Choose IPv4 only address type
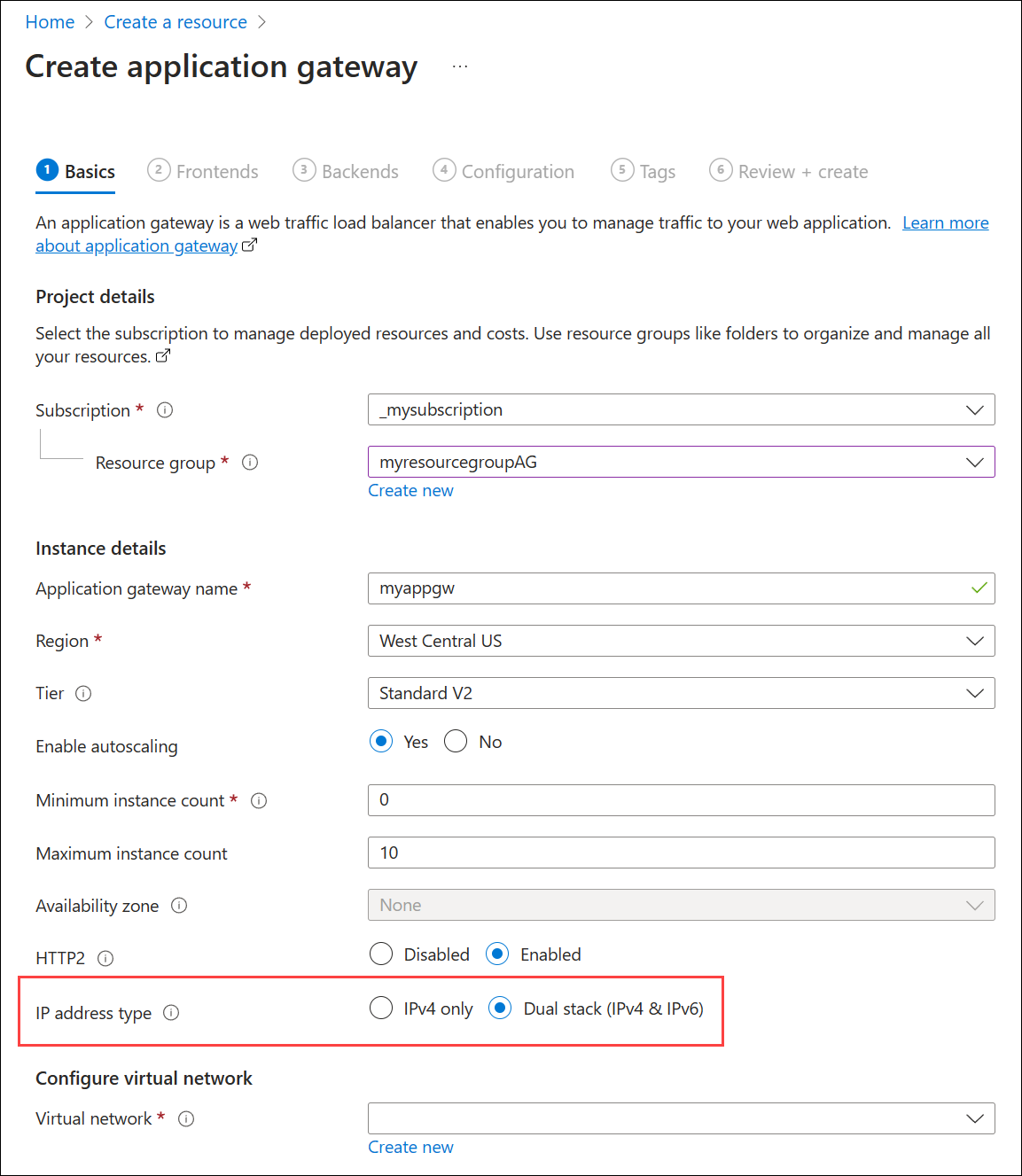Image resolution: width=1022 pixels, height=1176 pixels. coord(381,1008)
